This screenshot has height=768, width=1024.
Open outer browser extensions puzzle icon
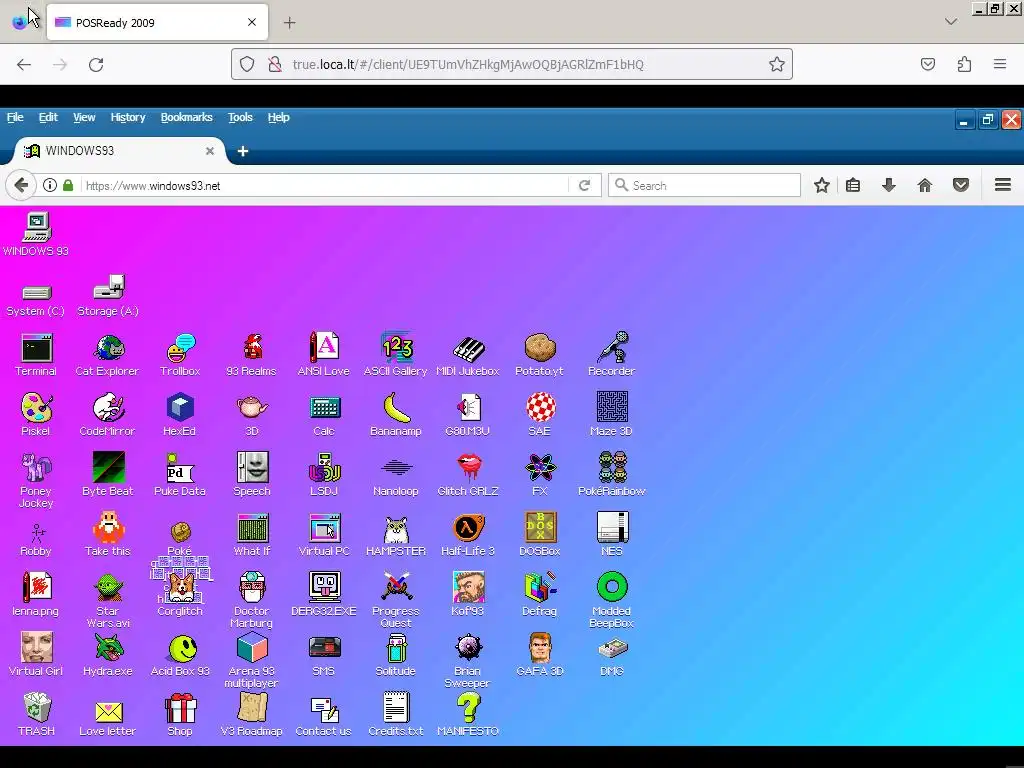(x=965, y=64)
